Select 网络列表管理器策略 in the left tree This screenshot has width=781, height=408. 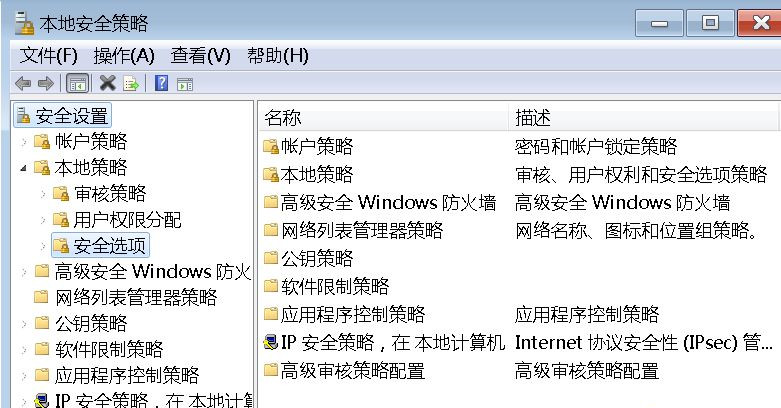(x=135, y=297)
